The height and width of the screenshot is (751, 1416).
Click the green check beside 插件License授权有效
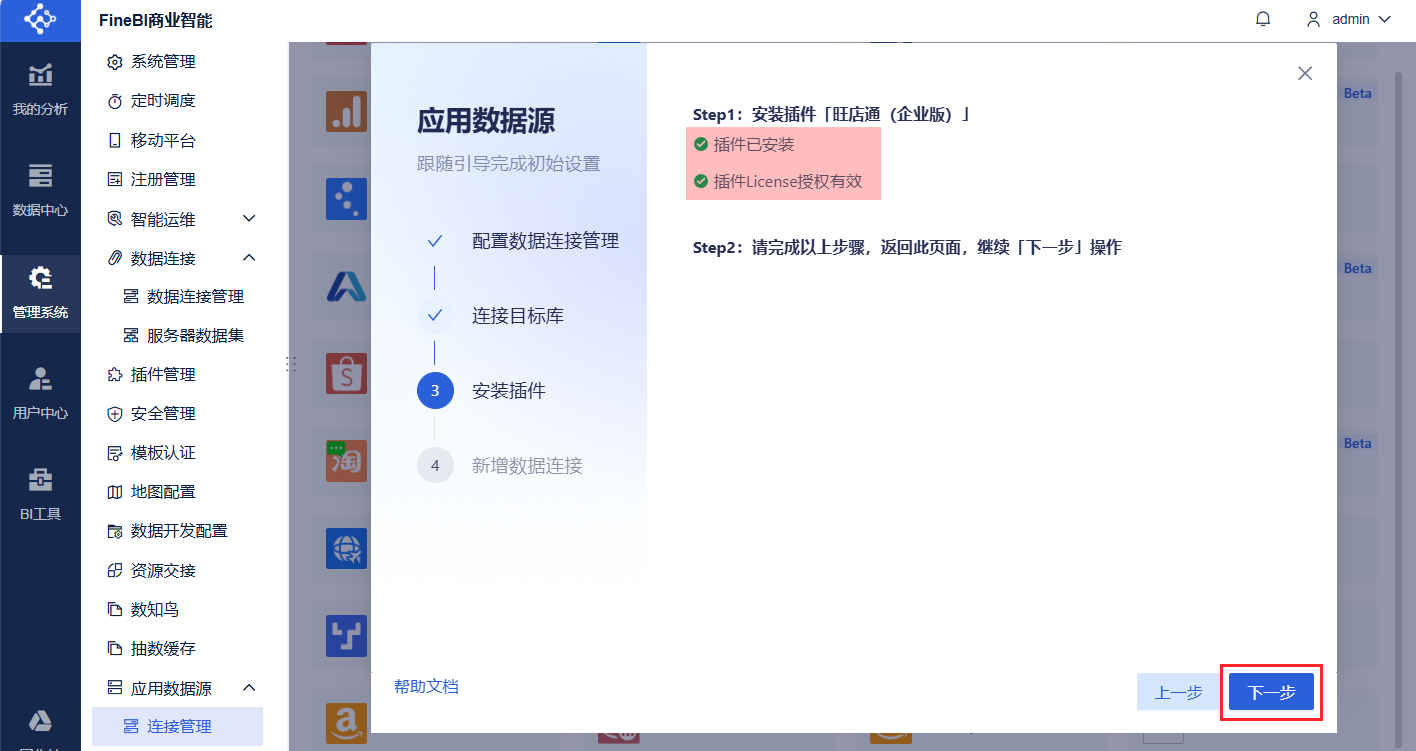click(701, 182)
